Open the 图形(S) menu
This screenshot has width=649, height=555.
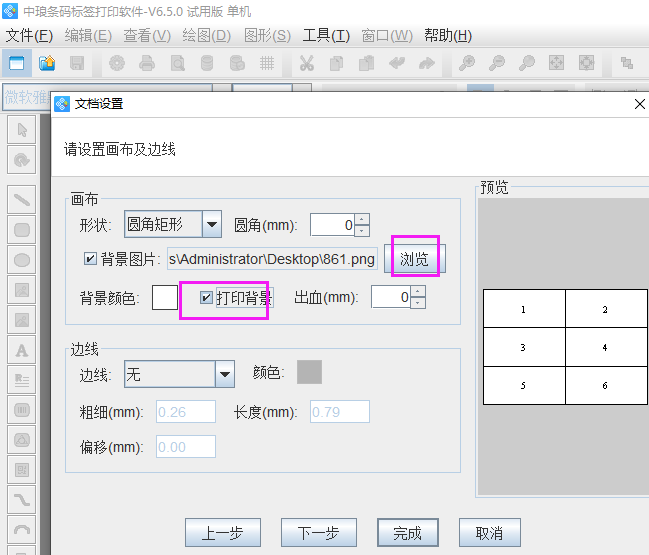click(267, 36)
